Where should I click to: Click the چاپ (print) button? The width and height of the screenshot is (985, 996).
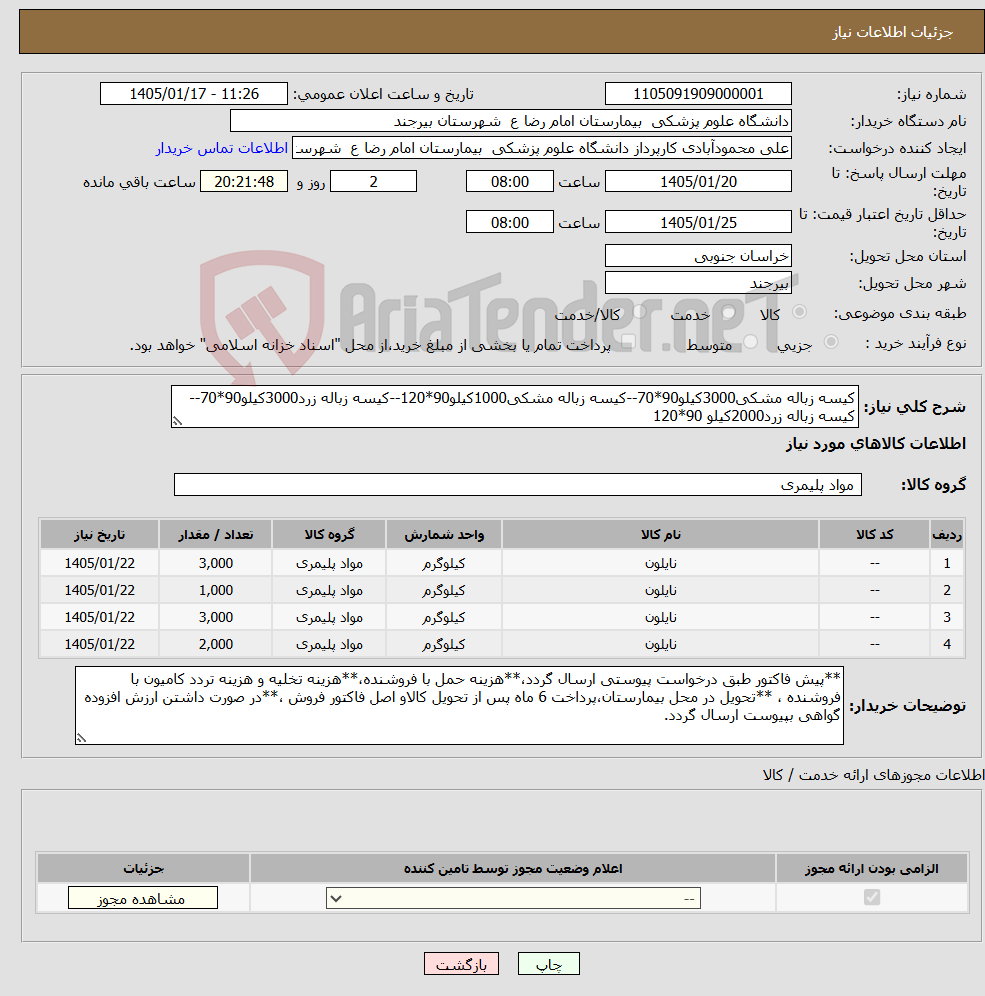(549, 964)
